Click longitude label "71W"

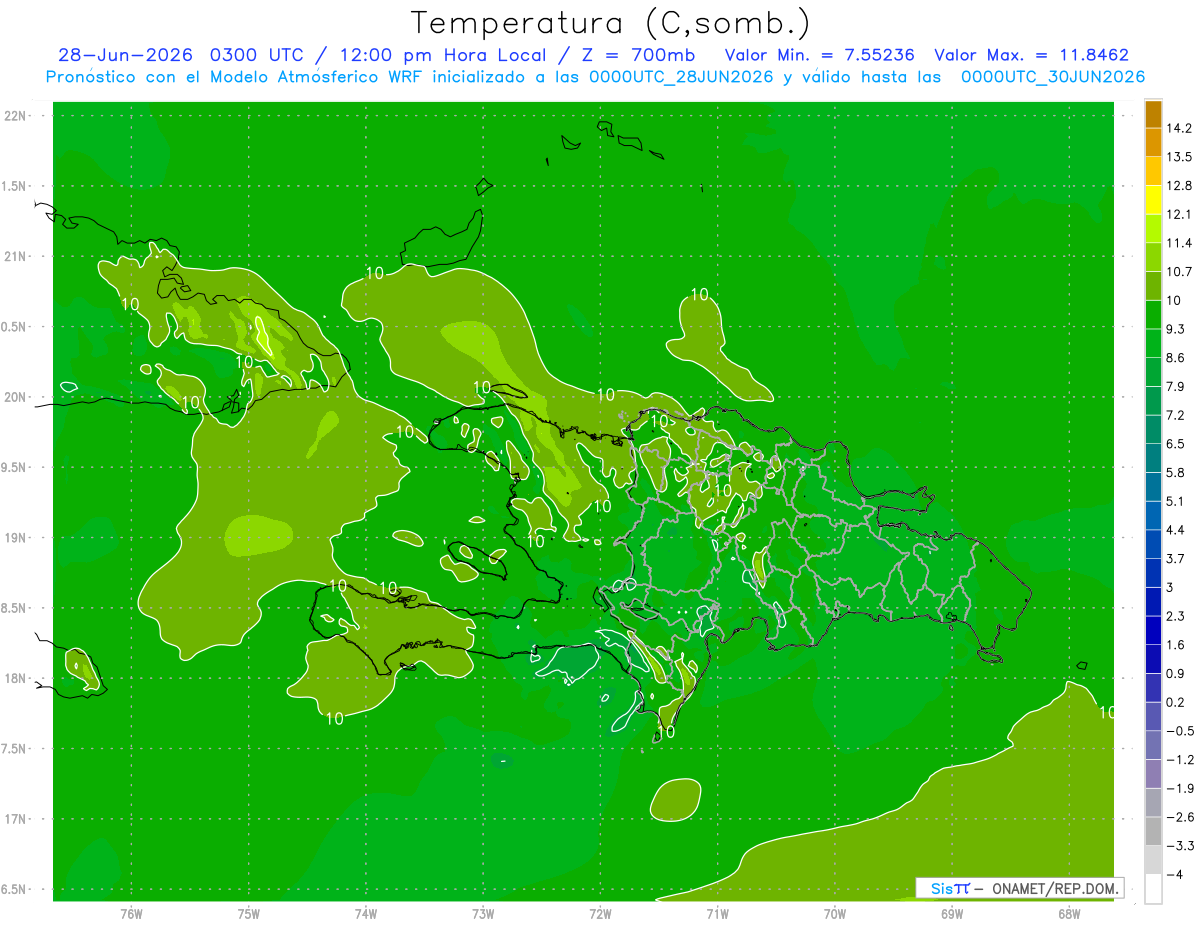(x=717, y=914)
